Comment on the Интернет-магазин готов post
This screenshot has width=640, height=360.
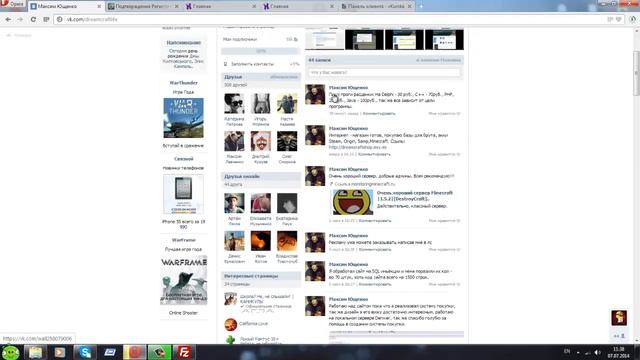point(374,154)
